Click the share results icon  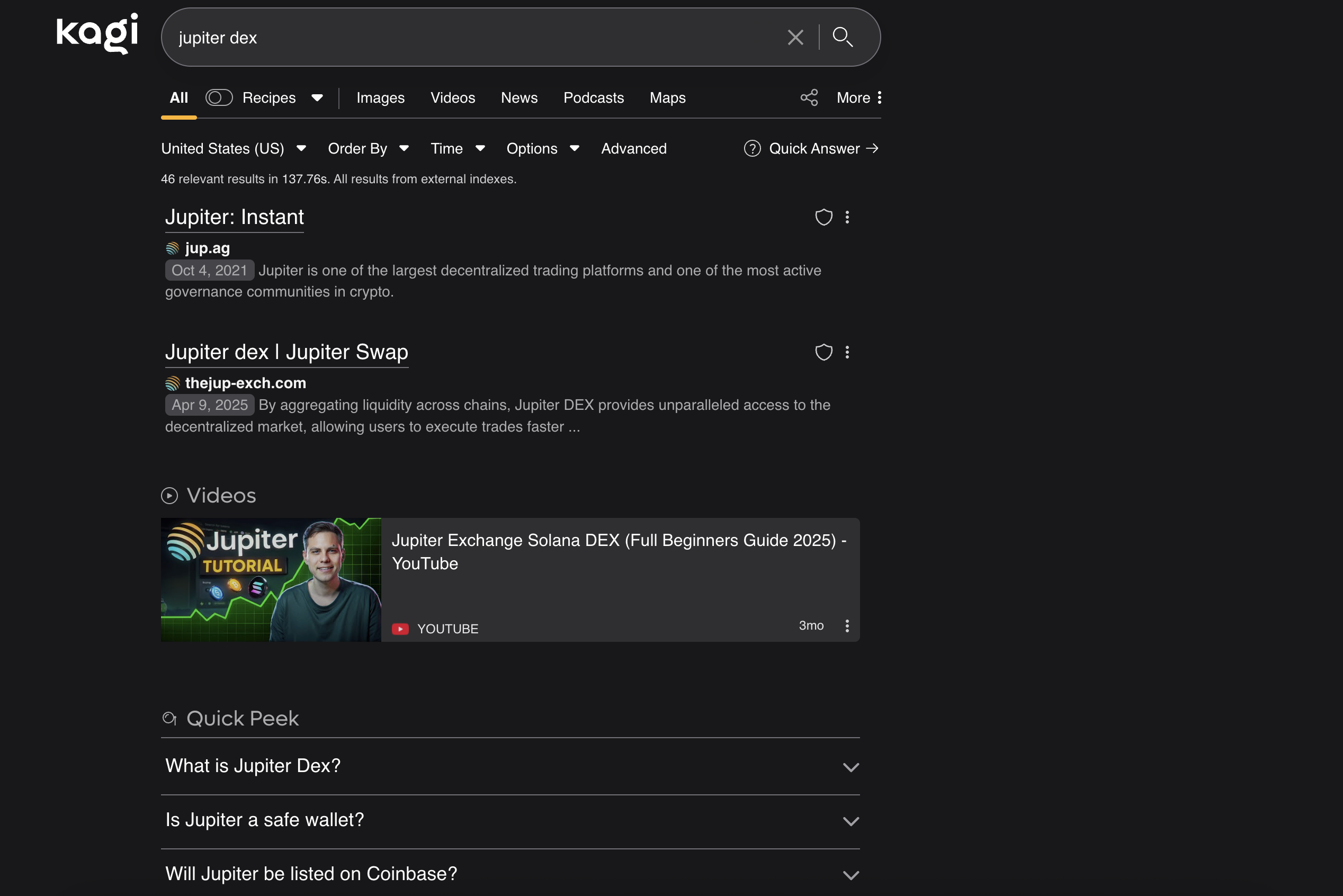(809, 98)
